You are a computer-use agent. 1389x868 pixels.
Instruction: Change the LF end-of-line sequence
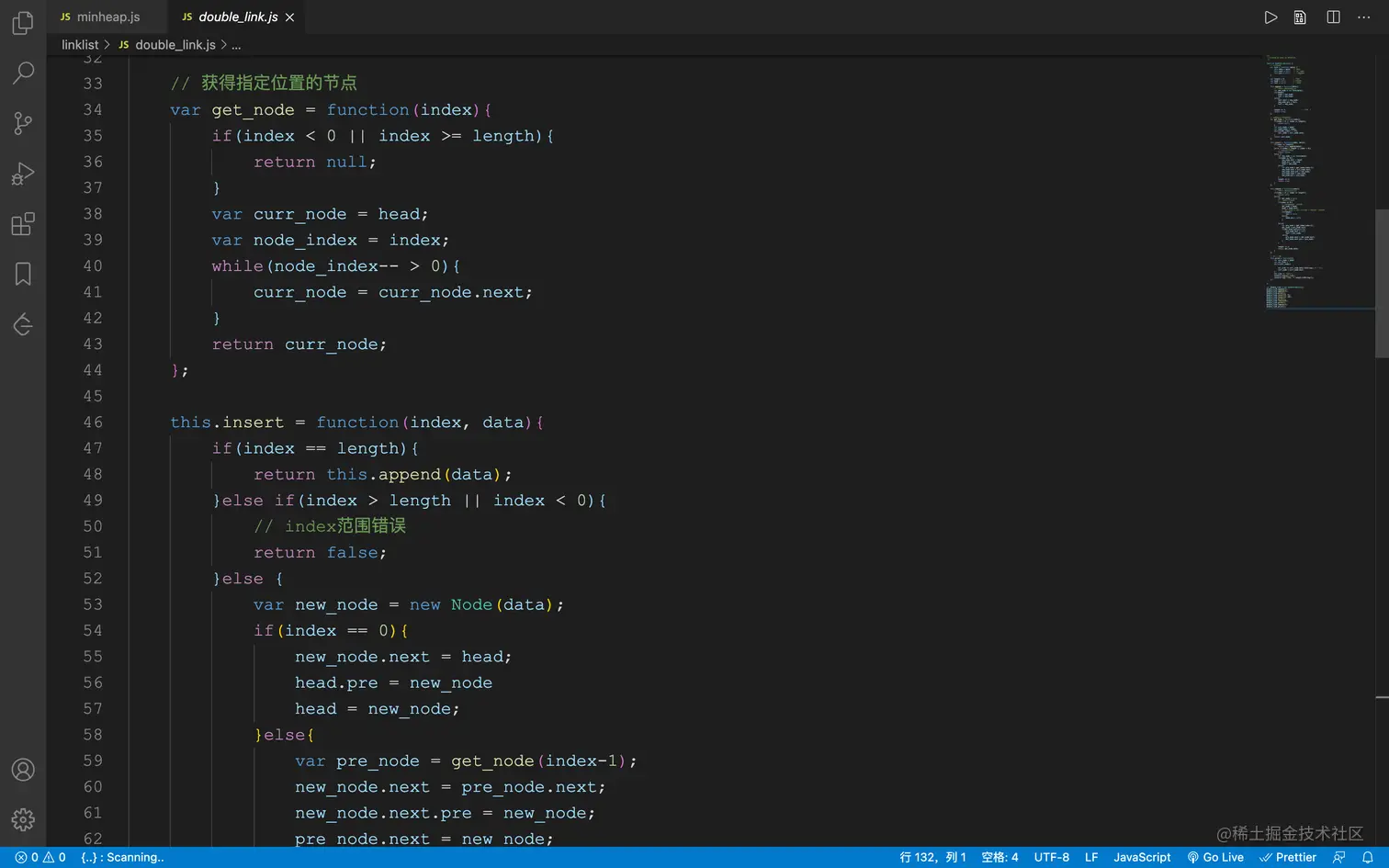click(x=1091, y=857)
